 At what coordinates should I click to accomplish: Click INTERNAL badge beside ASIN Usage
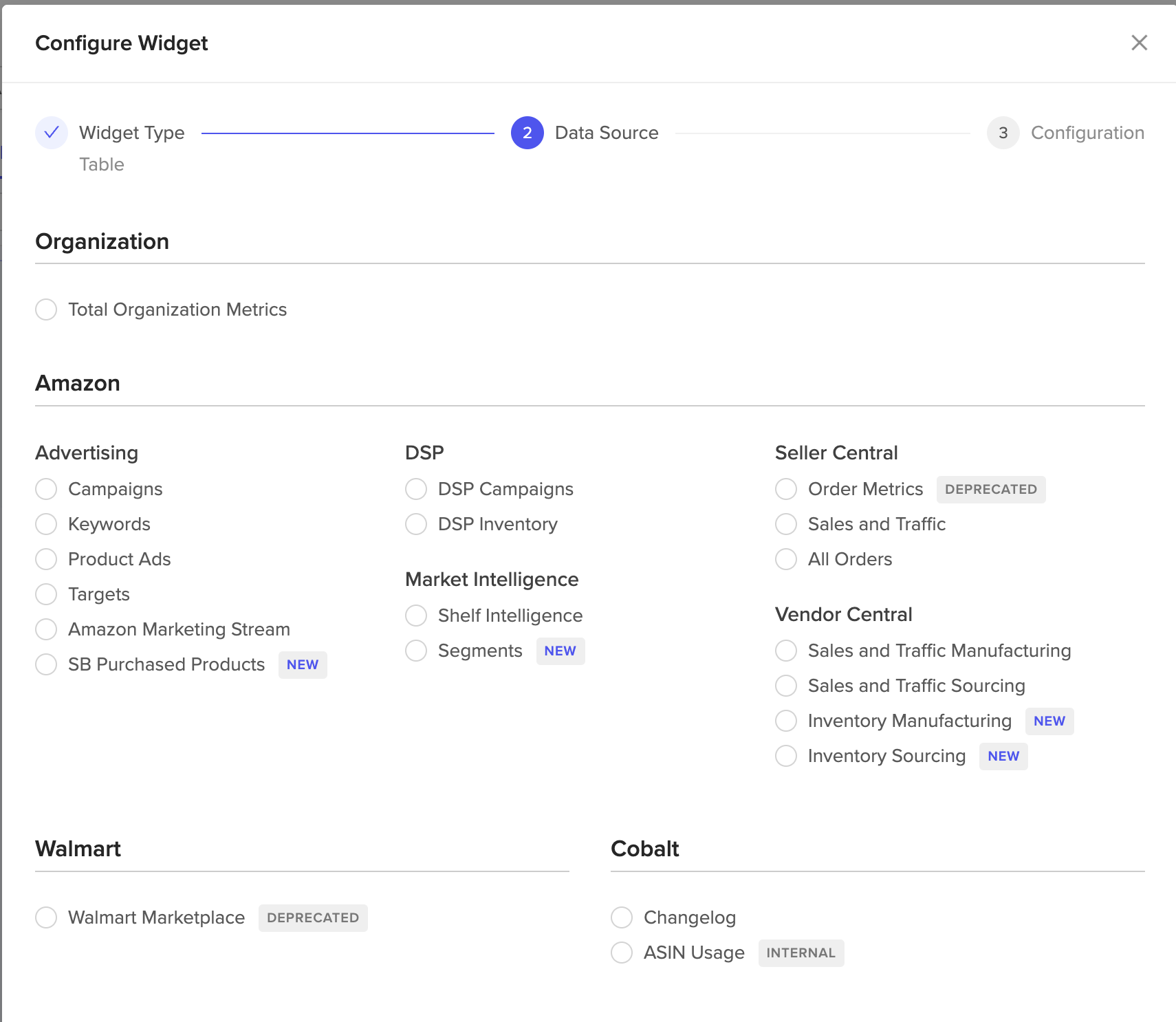pos(801,953)
